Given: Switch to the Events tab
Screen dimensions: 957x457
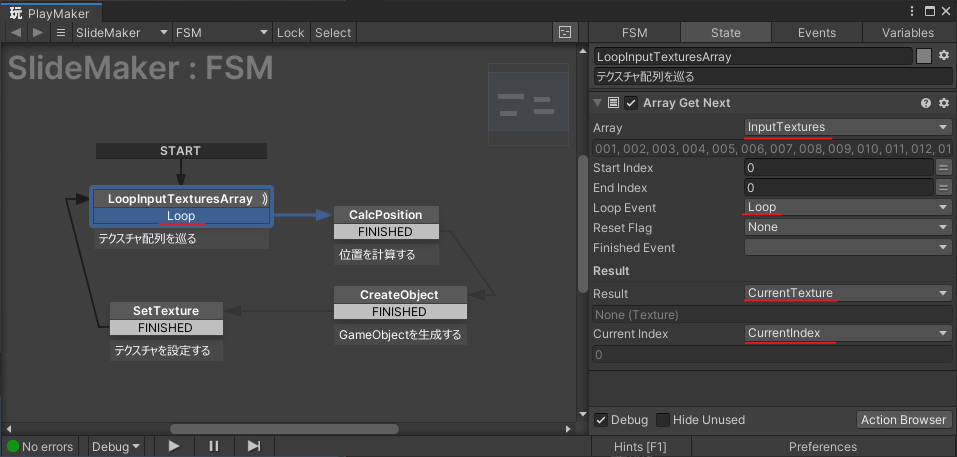Looking at the screenshot, I should point(816,33).
